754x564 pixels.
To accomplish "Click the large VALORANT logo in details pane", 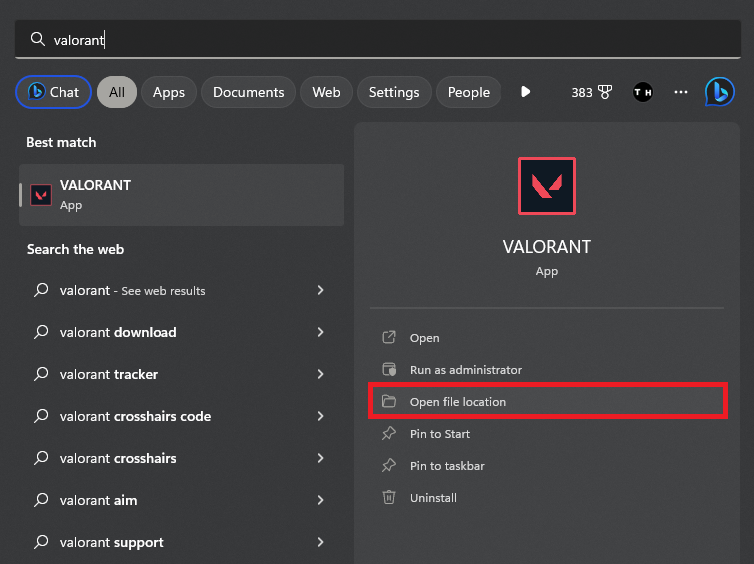I will point(546,186).
